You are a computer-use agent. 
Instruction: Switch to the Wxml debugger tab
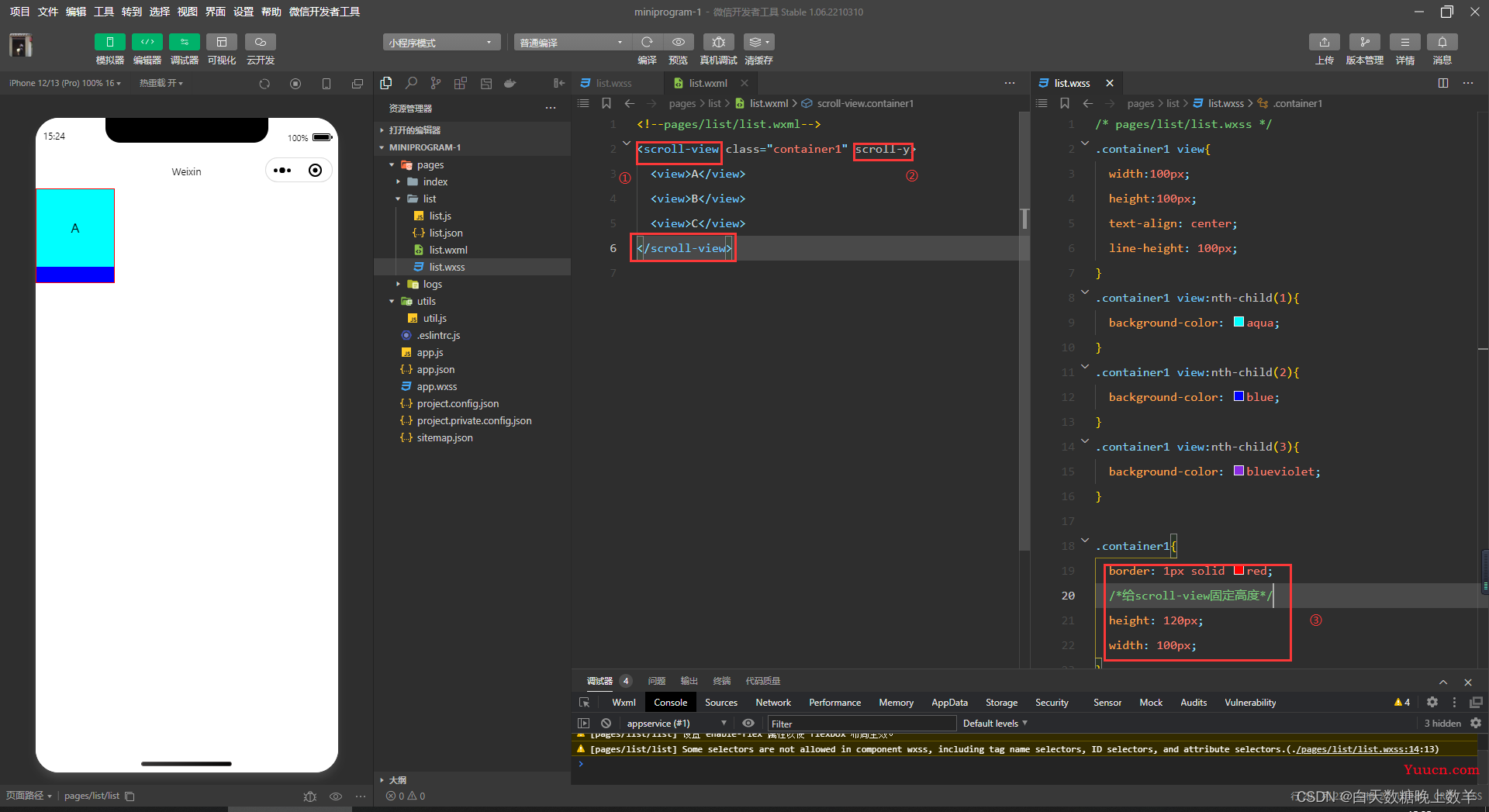[624, 703]
